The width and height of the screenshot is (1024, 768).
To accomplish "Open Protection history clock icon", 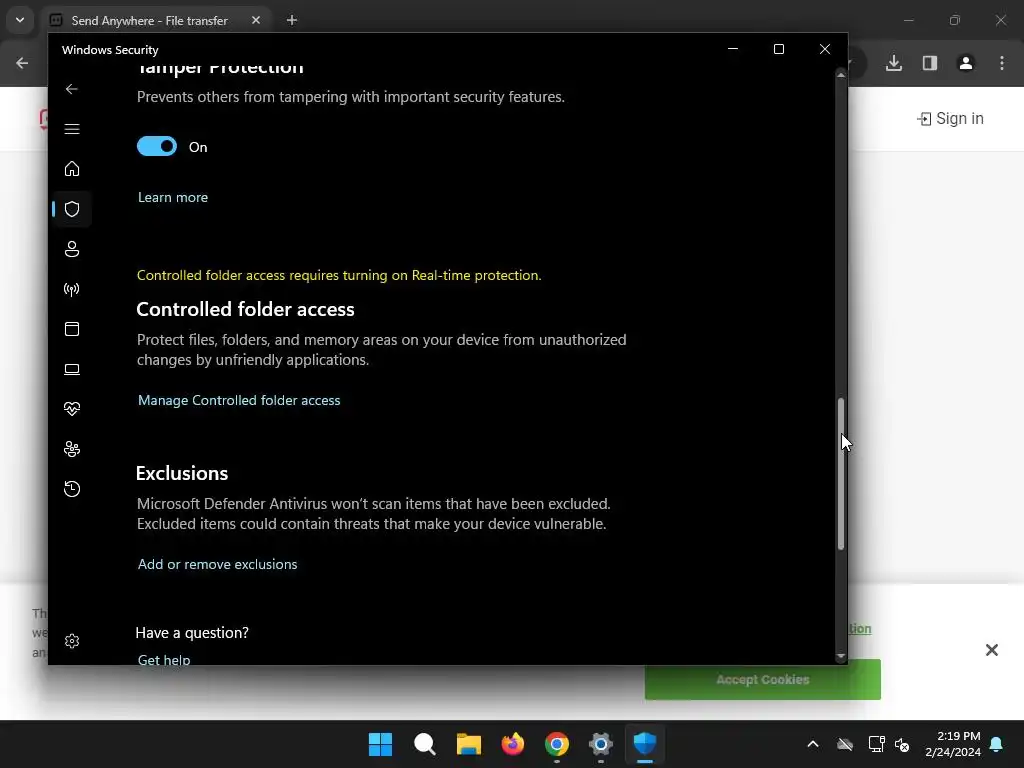I will 72,488.
